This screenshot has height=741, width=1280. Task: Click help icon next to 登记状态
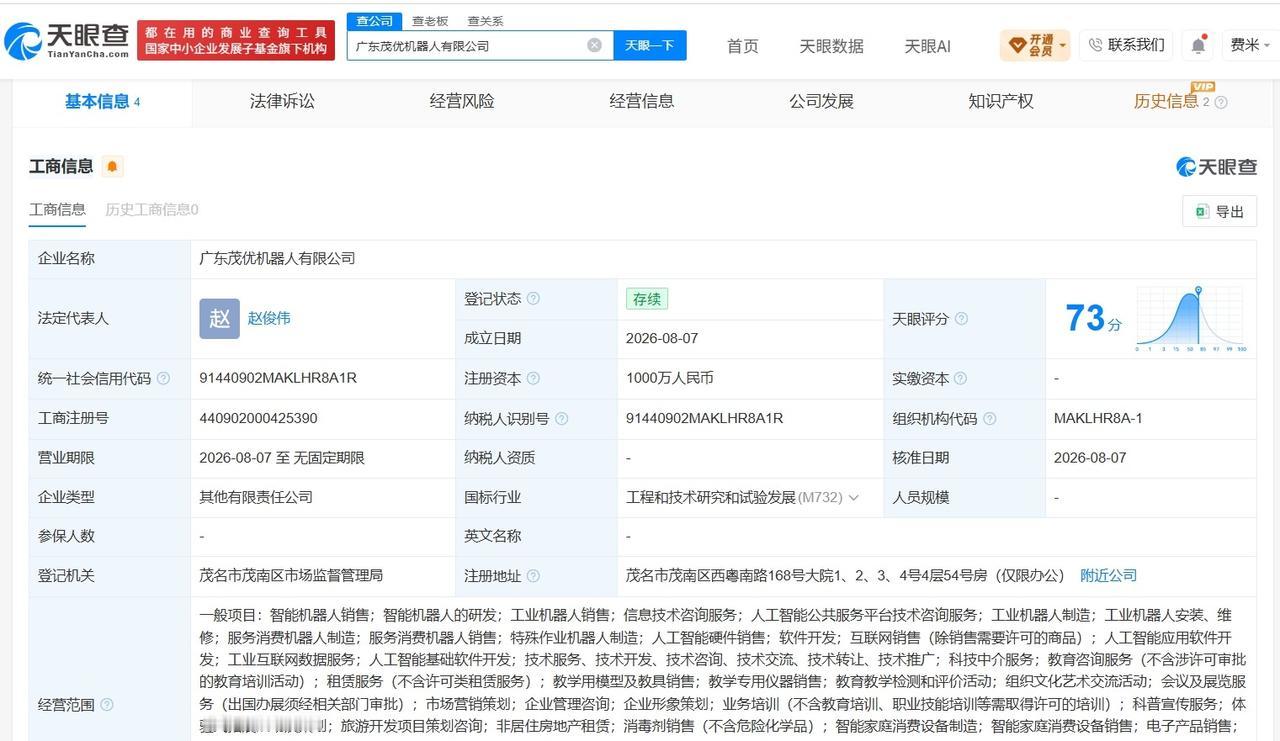pyautogui.click(x=533, y=298)
